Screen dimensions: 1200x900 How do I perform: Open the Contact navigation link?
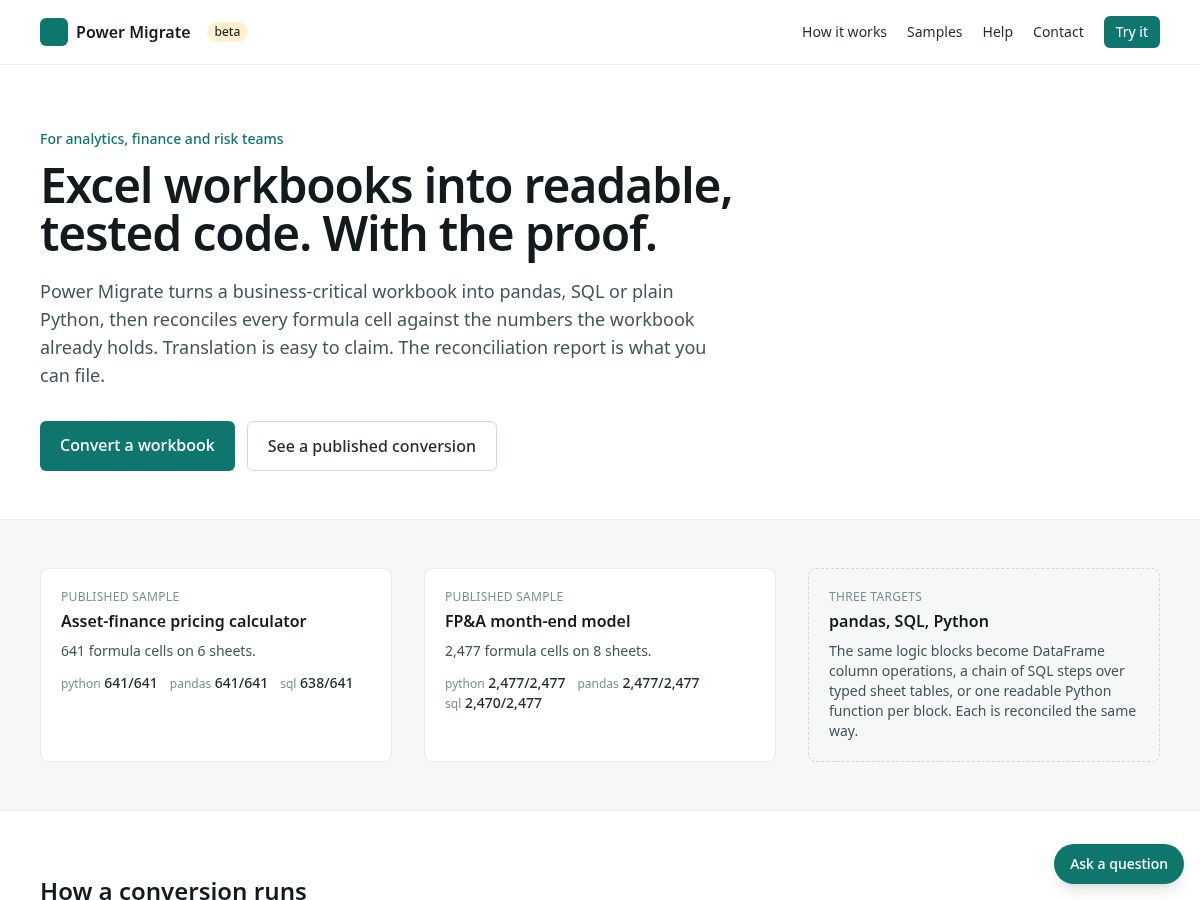point(1058,32)
